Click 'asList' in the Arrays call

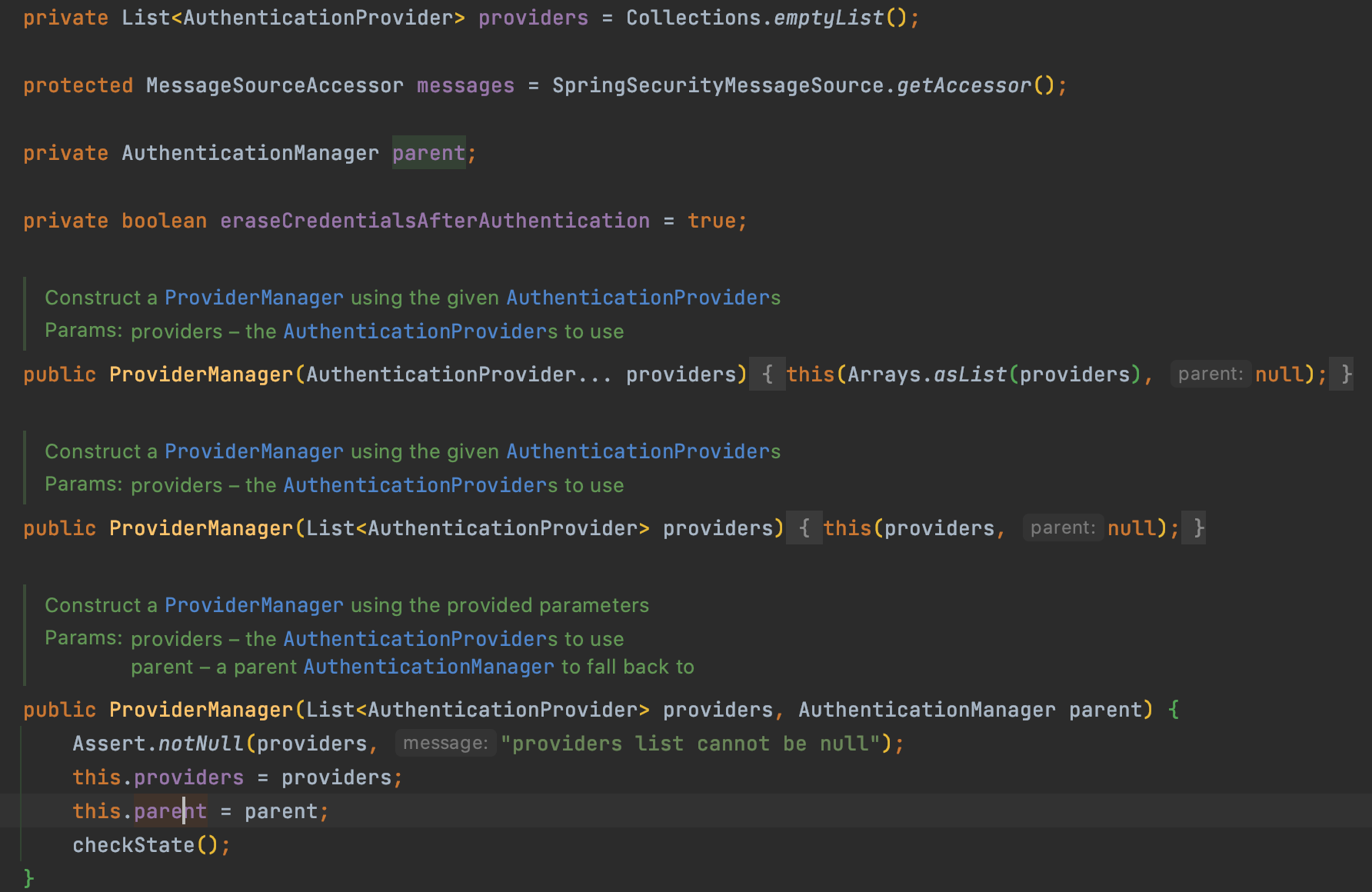click(x=970, y=374)
